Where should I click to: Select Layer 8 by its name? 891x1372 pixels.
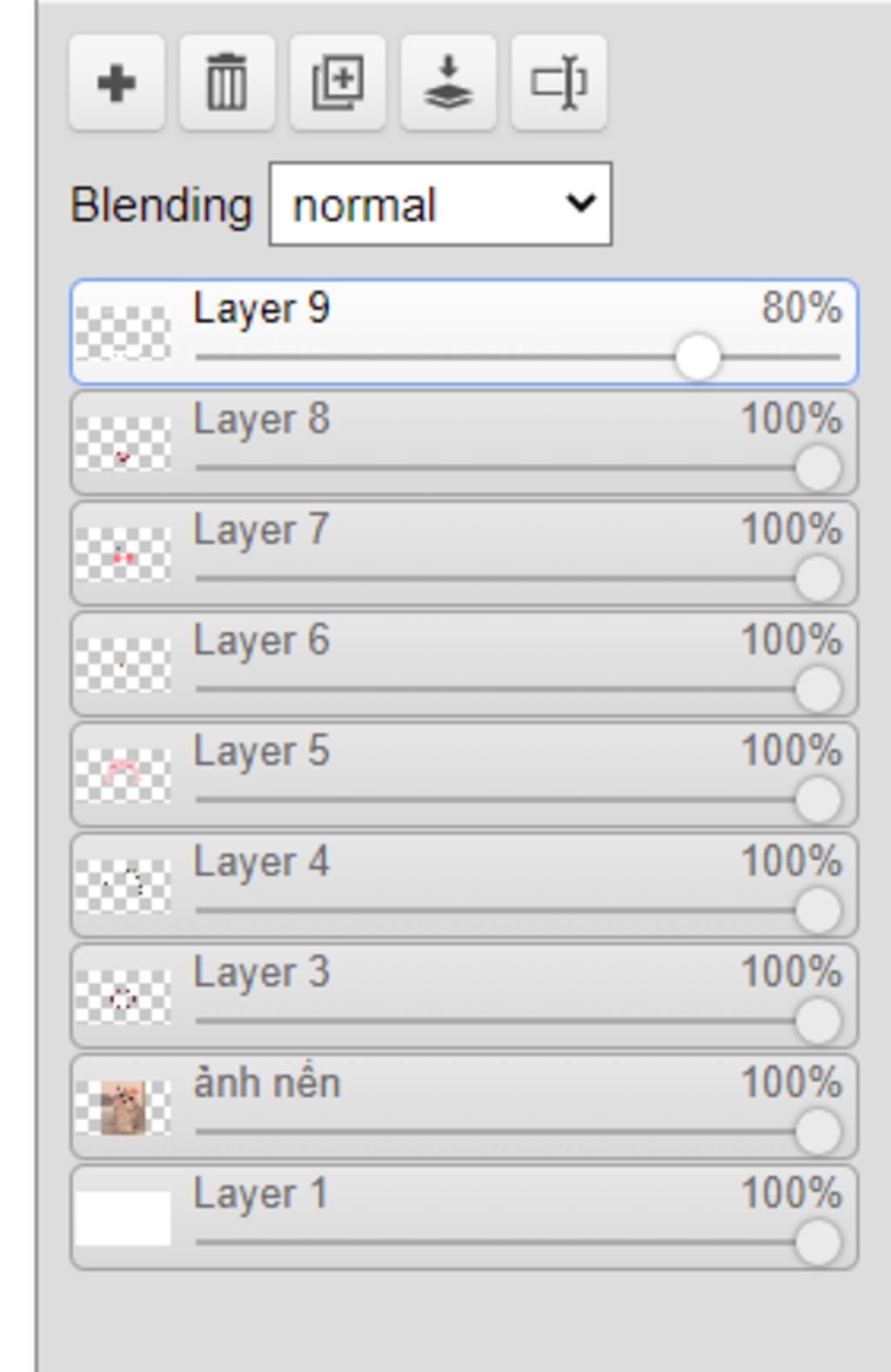pos(261,420)
